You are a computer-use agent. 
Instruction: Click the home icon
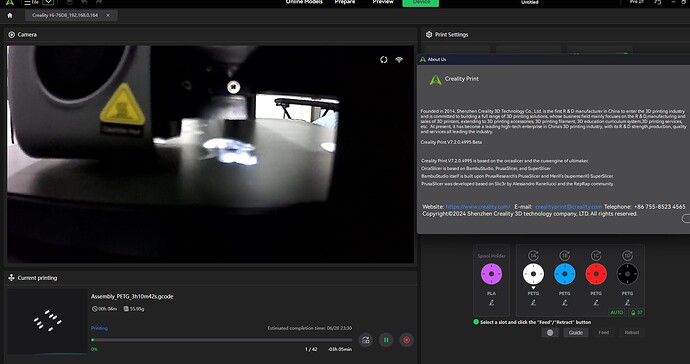coord(10,15)
